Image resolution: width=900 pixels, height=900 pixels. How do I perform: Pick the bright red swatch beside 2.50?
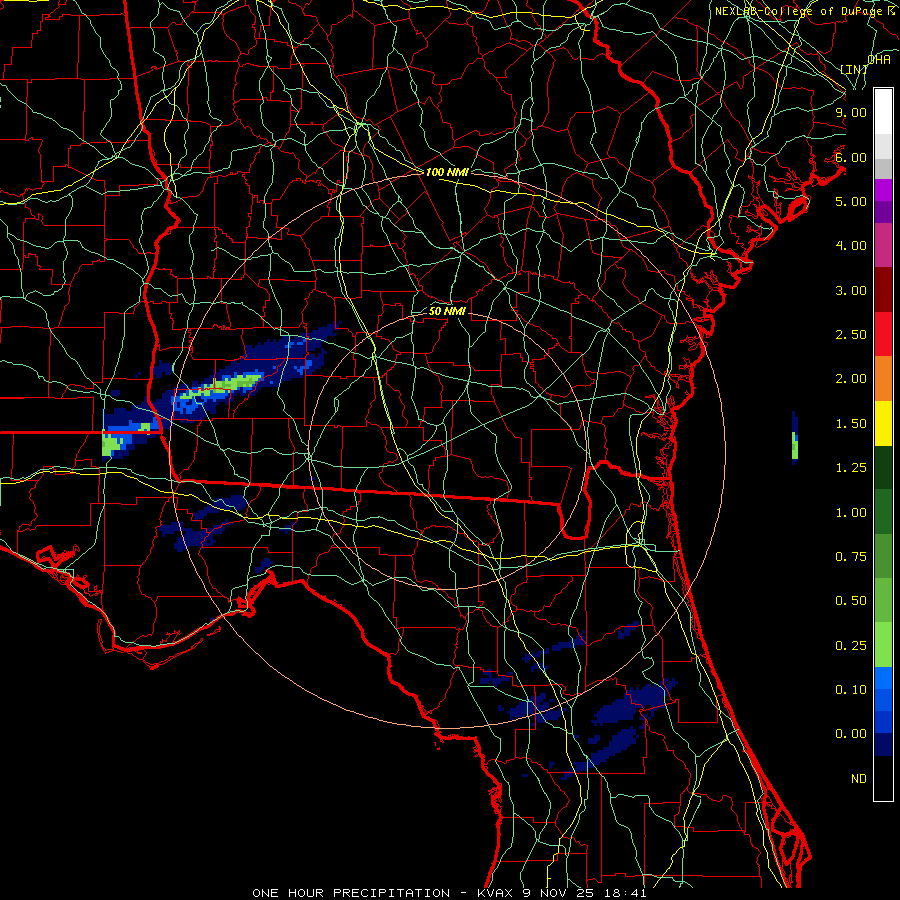tap(883, 334)
